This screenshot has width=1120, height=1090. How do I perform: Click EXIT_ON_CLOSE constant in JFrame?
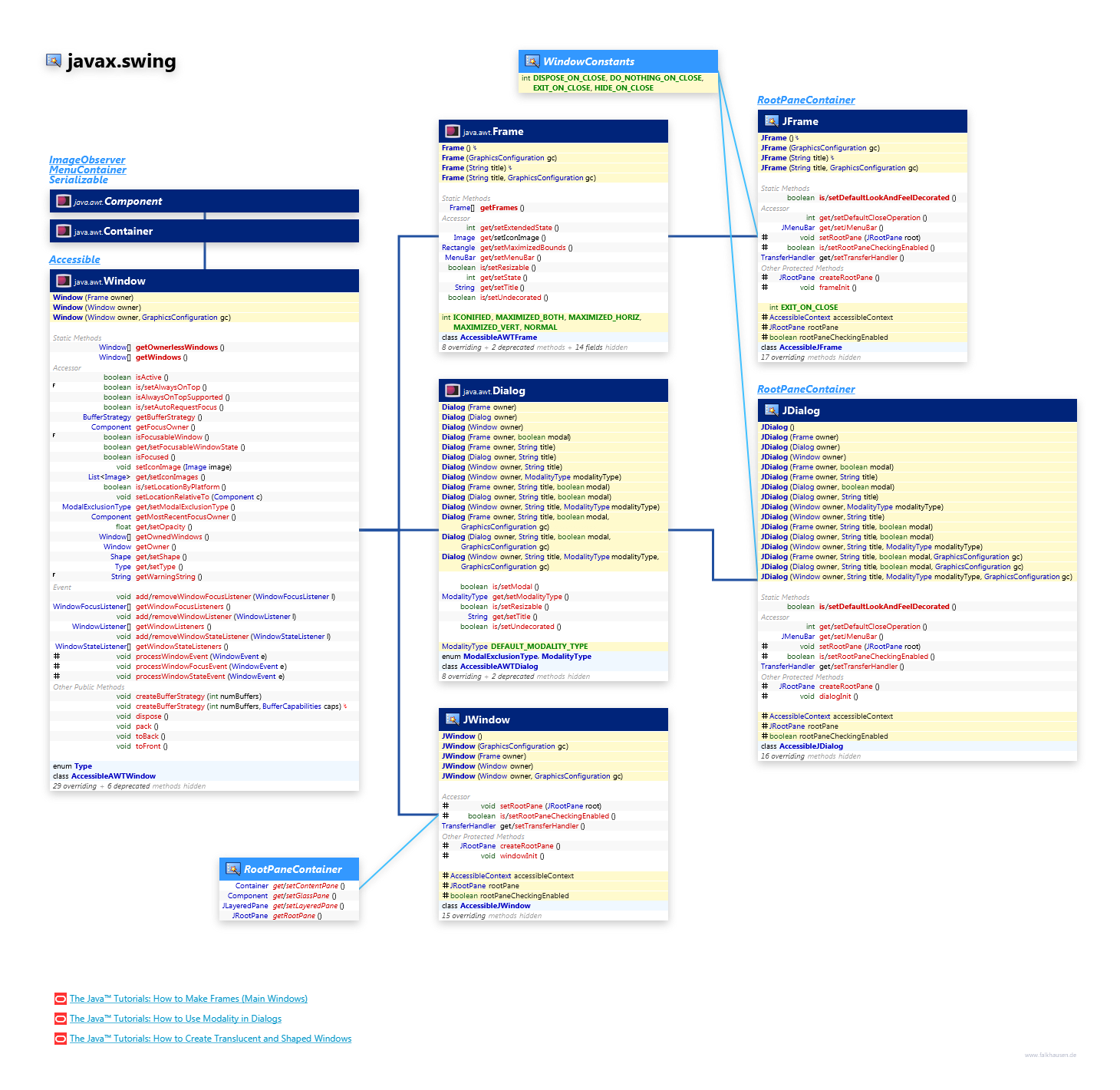809,308
